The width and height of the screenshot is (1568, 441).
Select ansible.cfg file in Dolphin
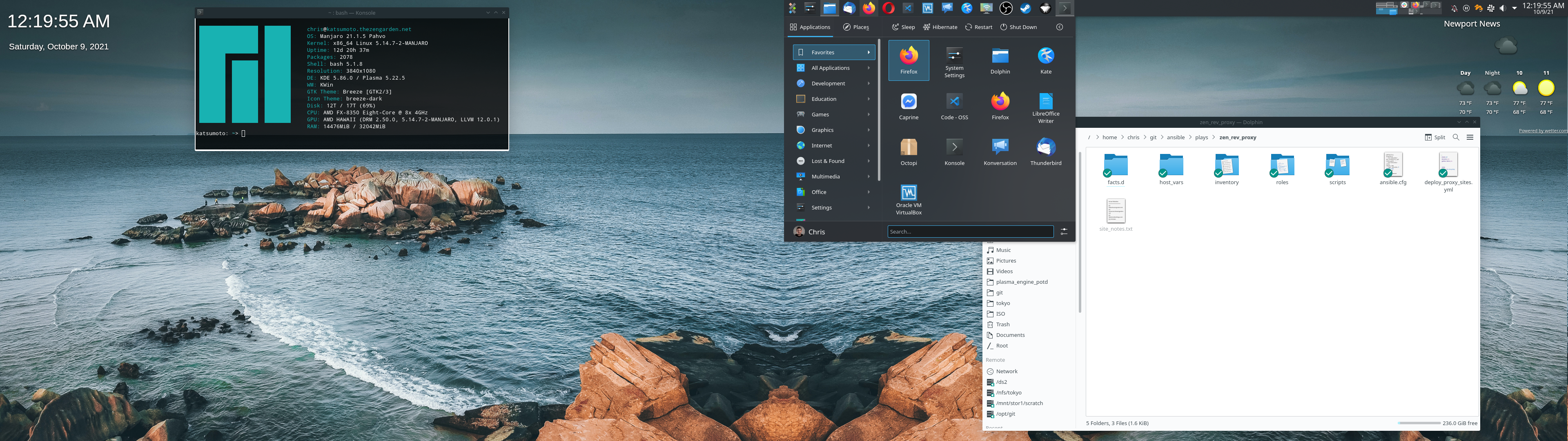click(1393, 169)
